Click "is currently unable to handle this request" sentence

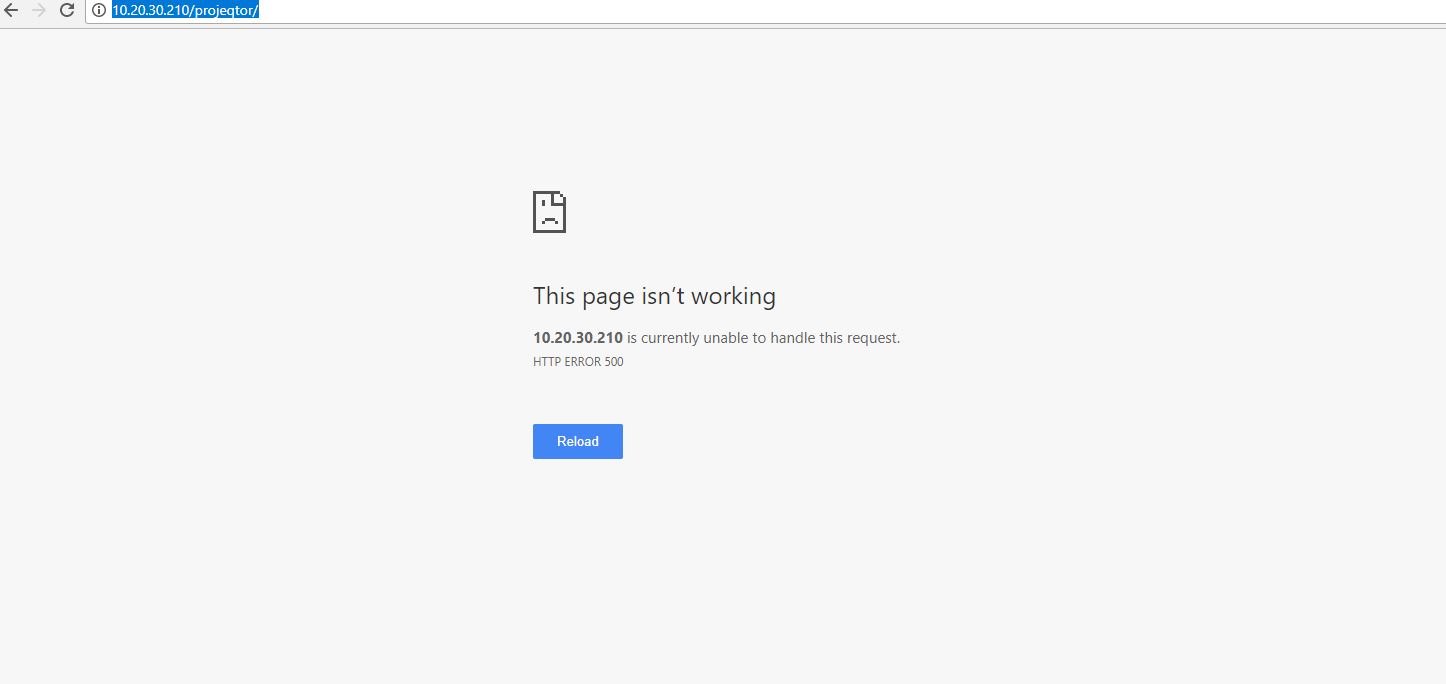pyautogui.click(x=764, y=338)
